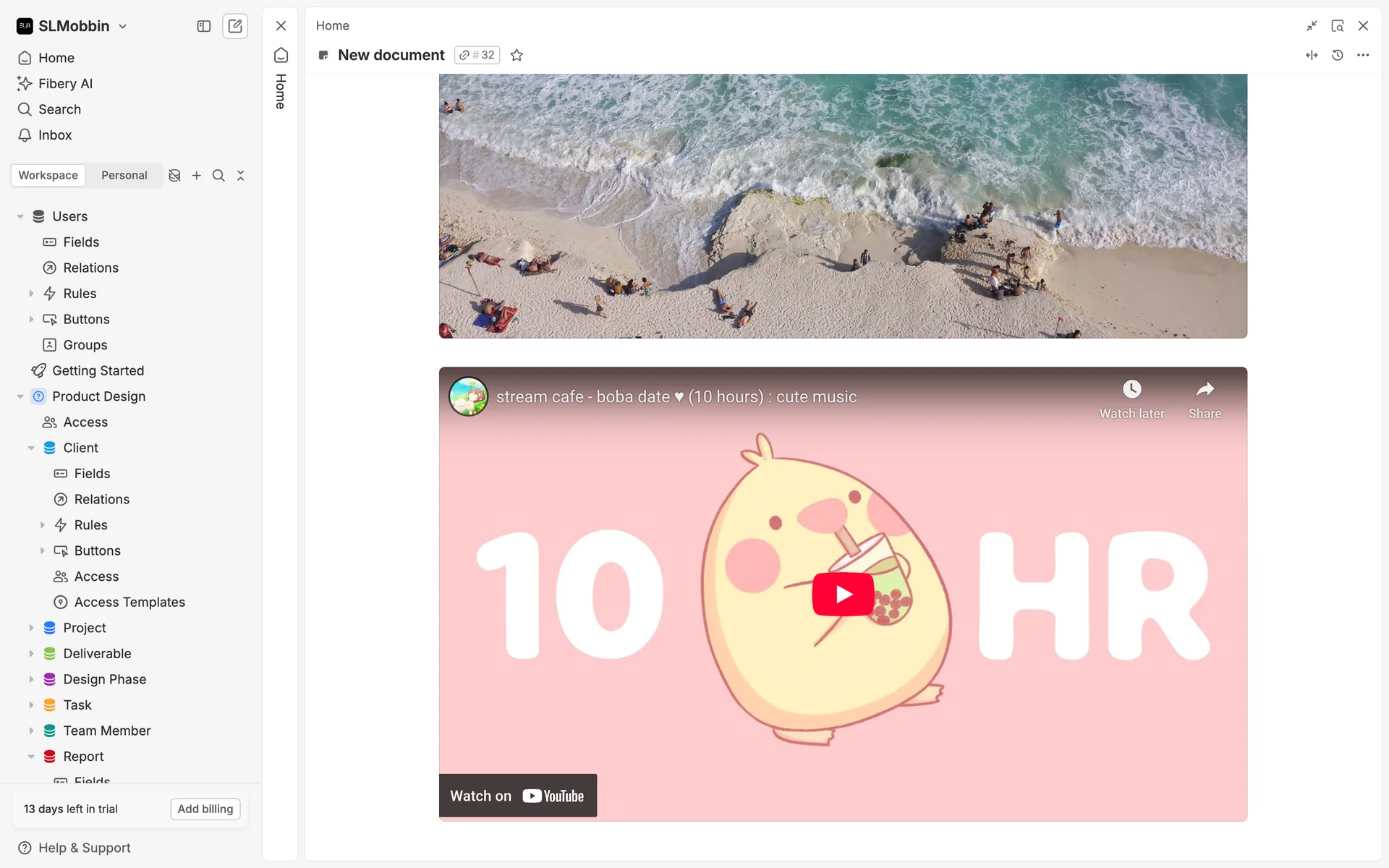
Task: Open the three-dots more options menu
Action: 1363,55
